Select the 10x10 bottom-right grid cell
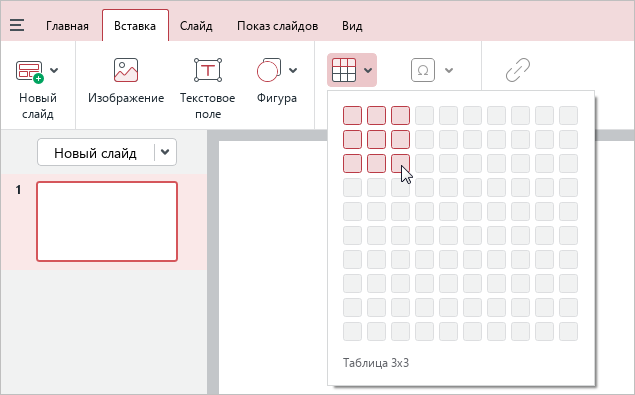The image size is (635, 395). 568,332
